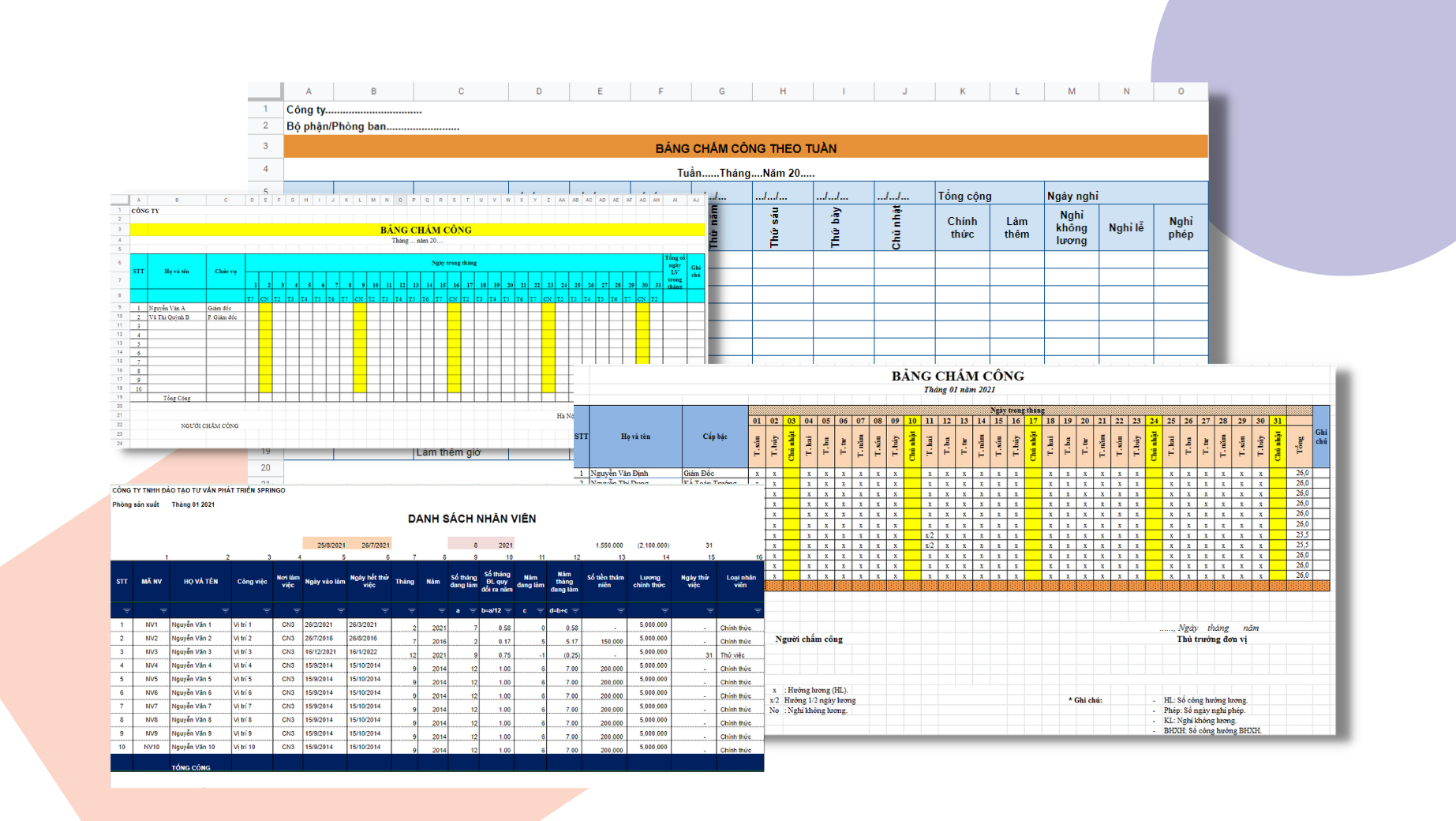Open the Ngày vào làm filter dropdown
1456x821 pixels.
click(341, 611)
